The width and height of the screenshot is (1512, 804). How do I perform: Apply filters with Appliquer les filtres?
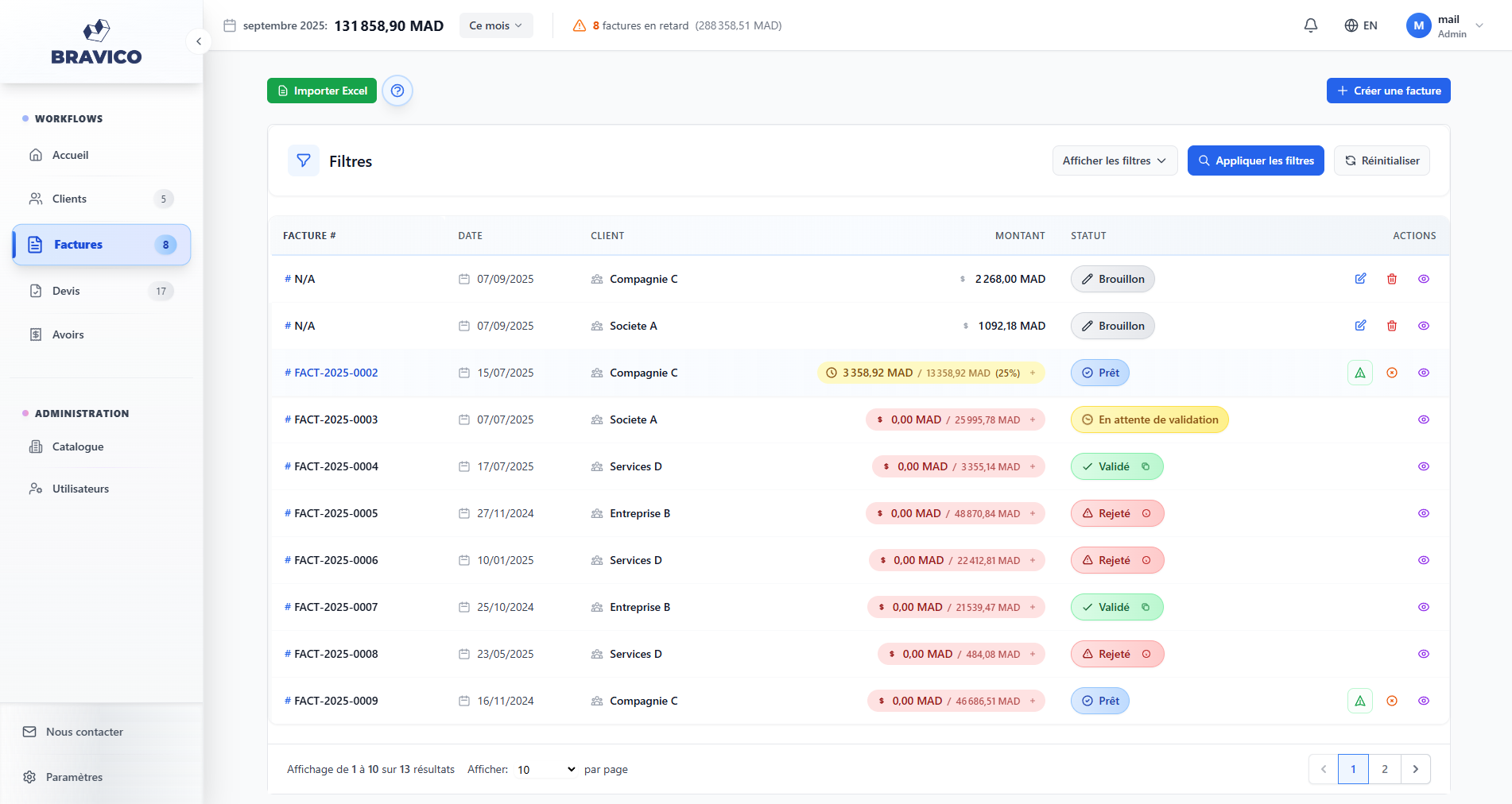coord(1256,160)
